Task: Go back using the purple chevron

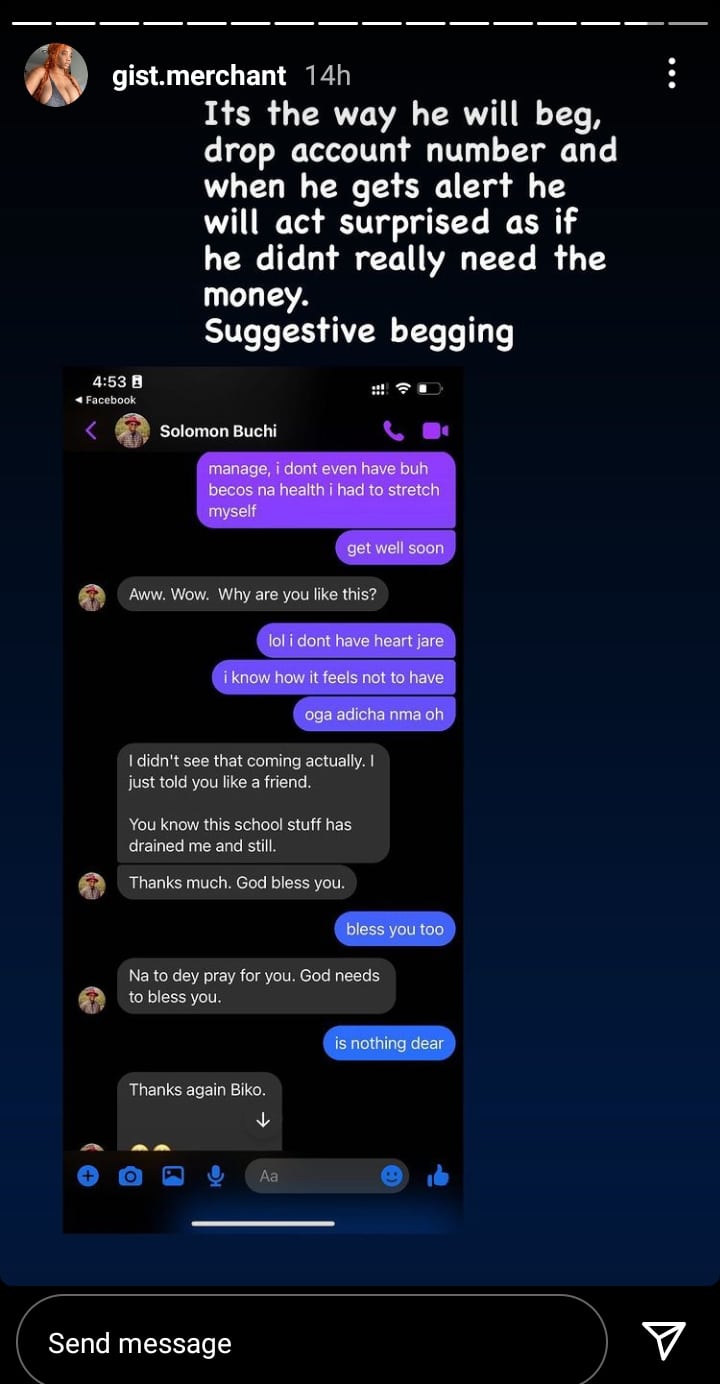Action: point(91,431)
